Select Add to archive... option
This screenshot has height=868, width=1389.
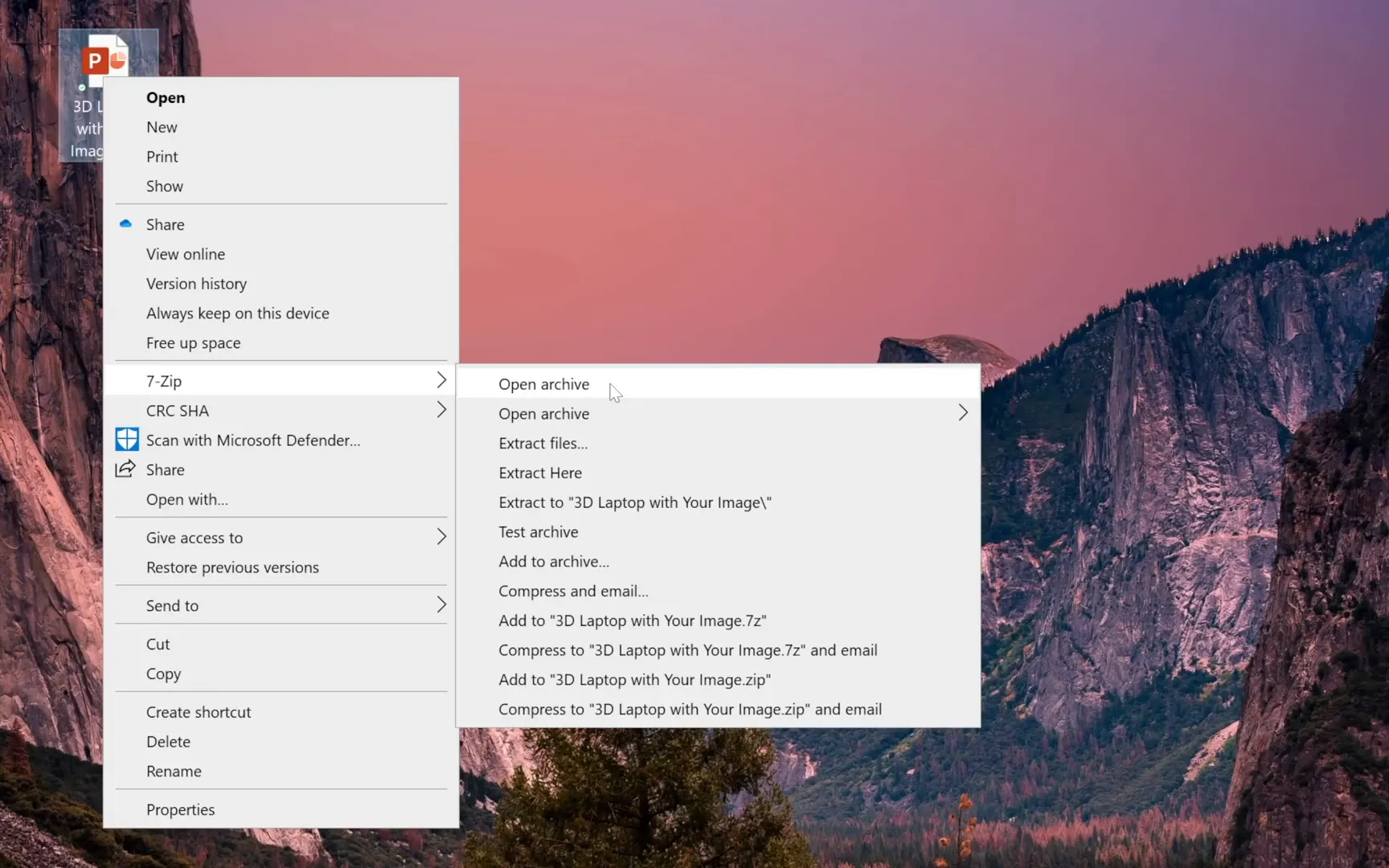718,562
